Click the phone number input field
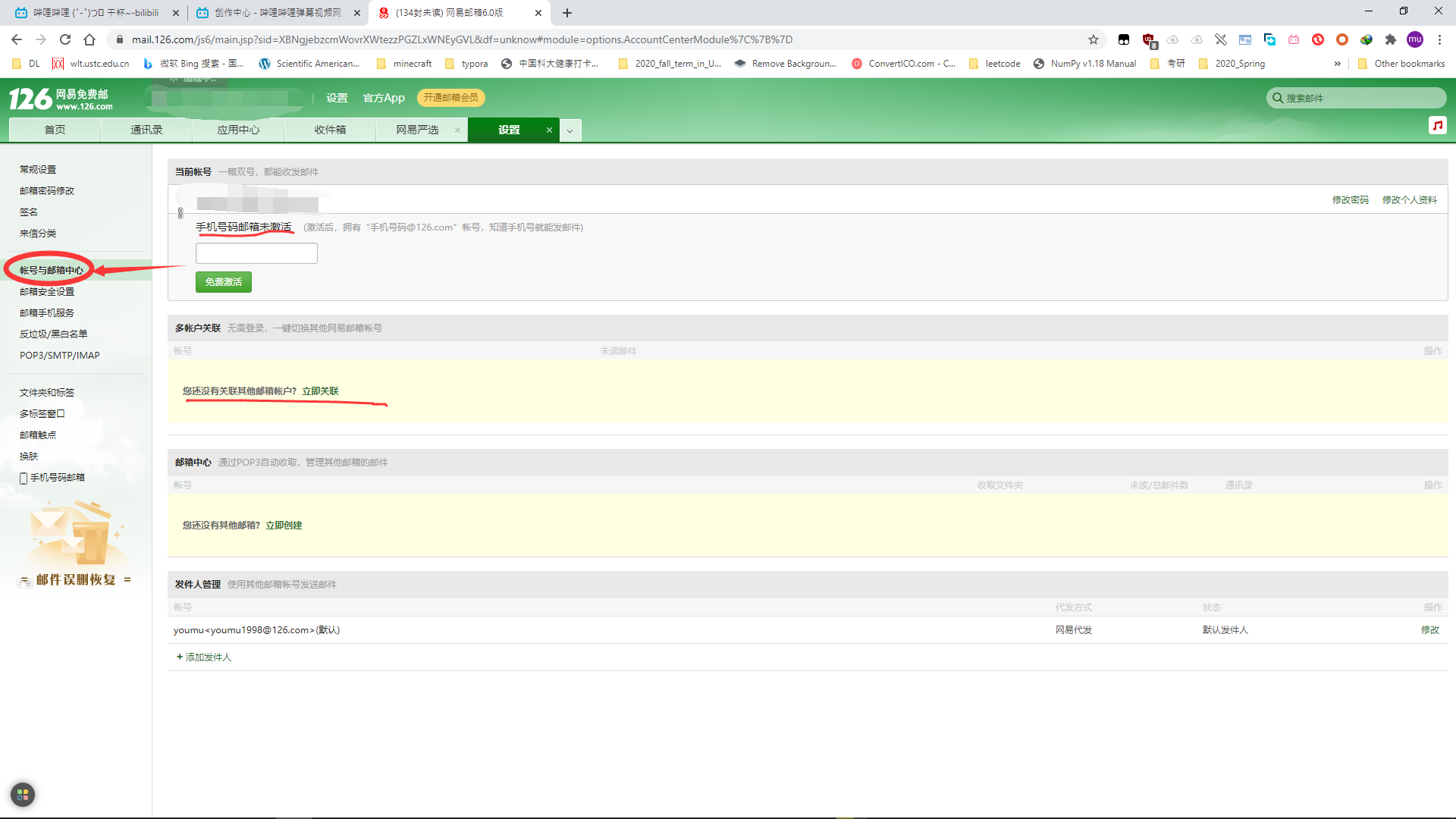The image size is (1456, 819). 256,253
